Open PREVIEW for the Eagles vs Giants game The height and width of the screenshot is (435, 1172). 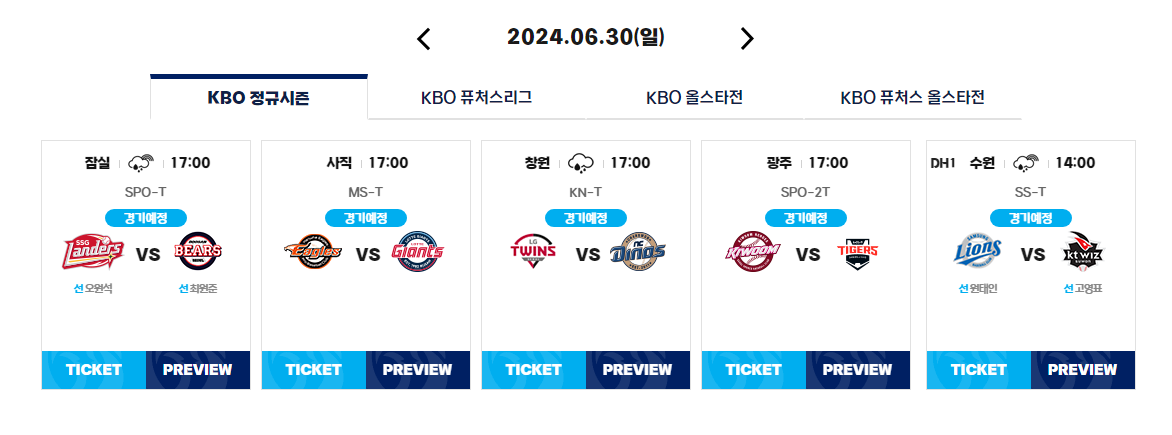[x=418, y=370]
